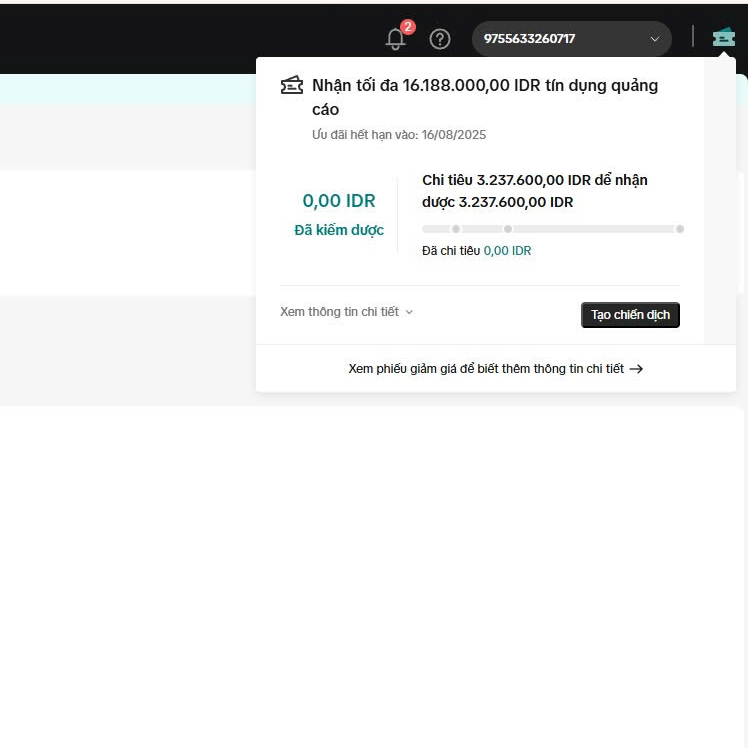The image size is (748, 748).
Task: Click the Nhận tối đa 16.188.000,00 IDR title
Action: pyautogui.click(x=485, y=97)
